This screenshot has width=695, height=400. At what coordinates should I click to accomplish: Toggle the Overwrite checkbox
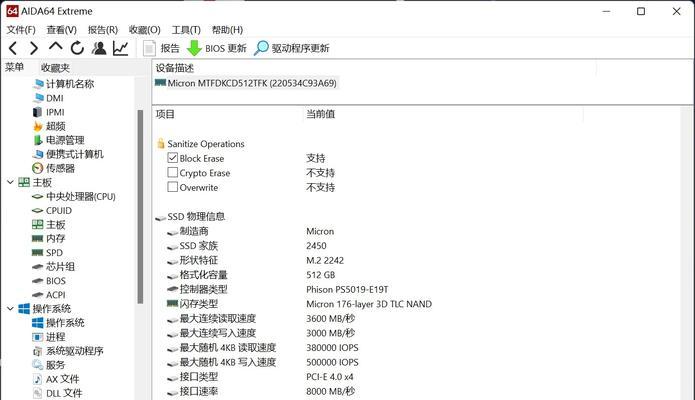coord(172,187)
